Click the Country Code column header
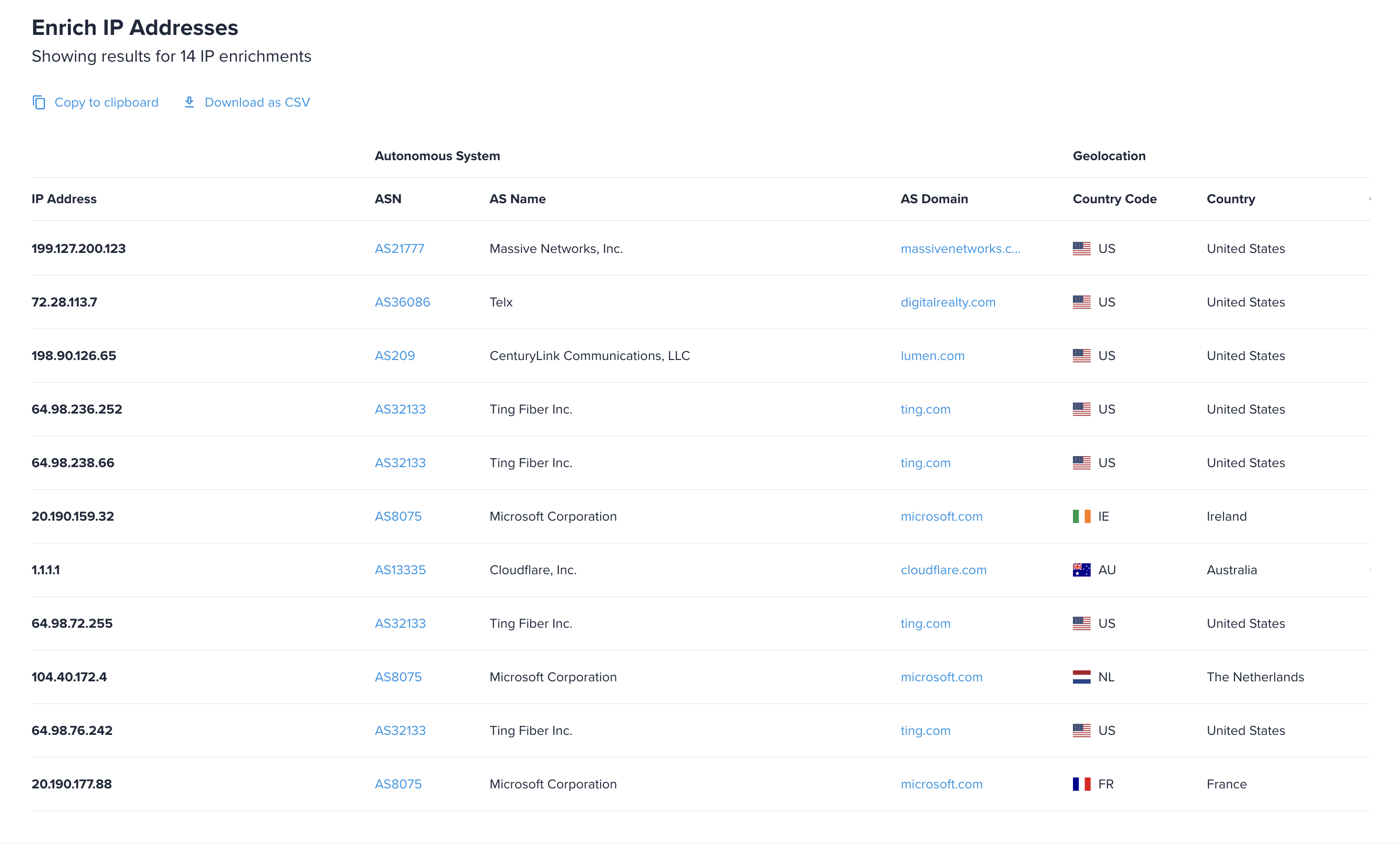 click(1114, 199)
